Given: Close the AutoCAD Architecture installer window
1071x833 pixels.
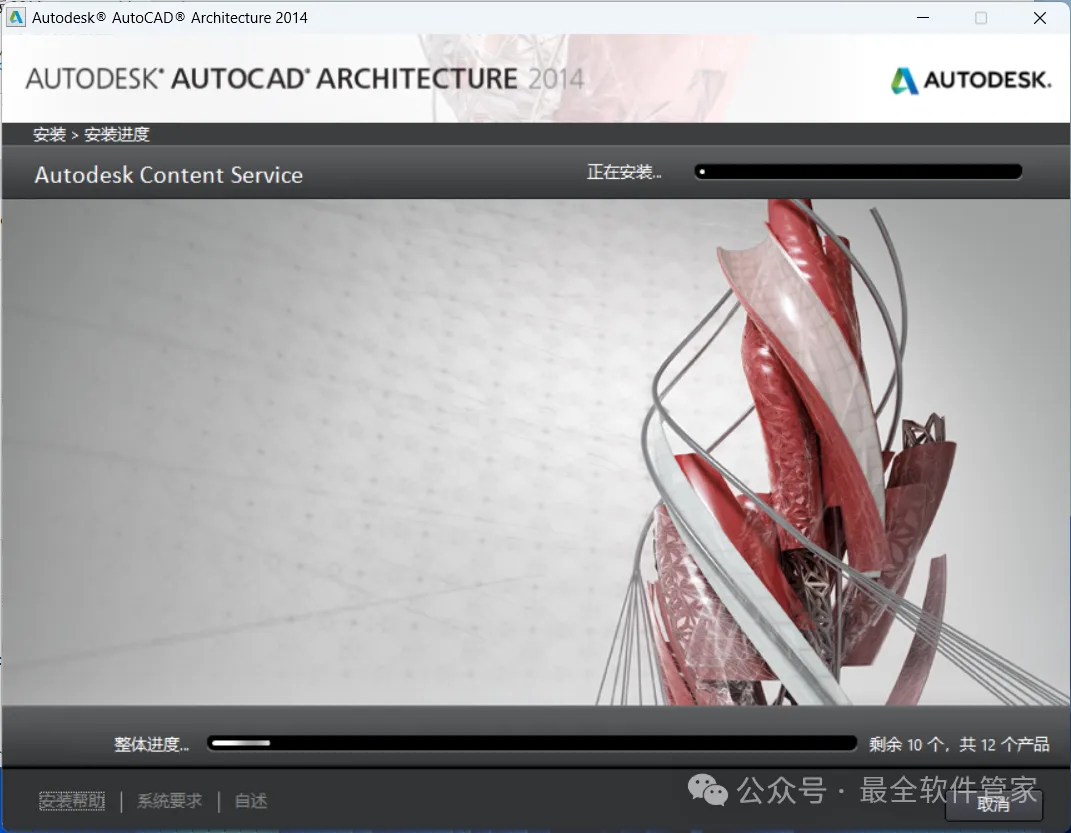Looking at the screenshot, I should 1040,17.
